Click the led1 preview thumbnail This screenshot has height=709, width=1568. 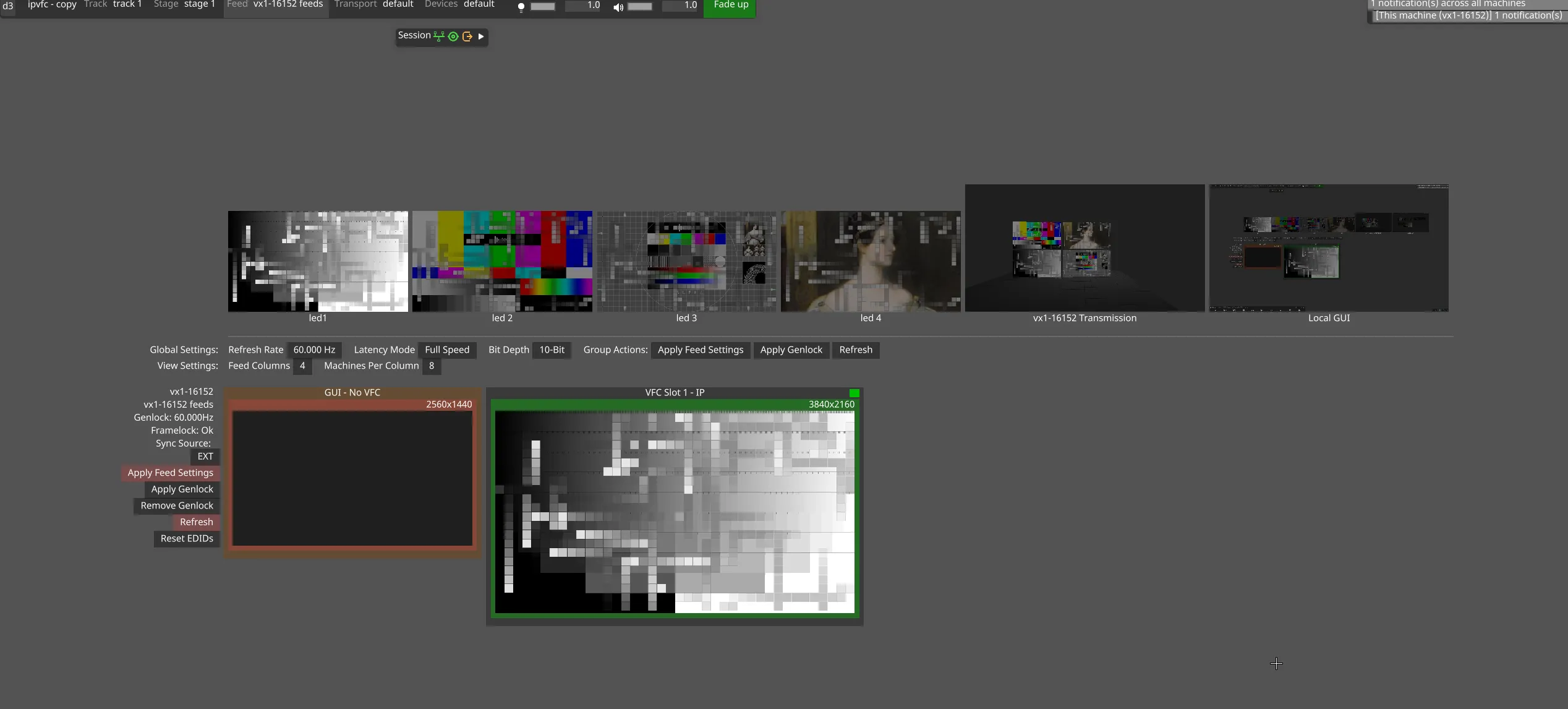[317, 260]
